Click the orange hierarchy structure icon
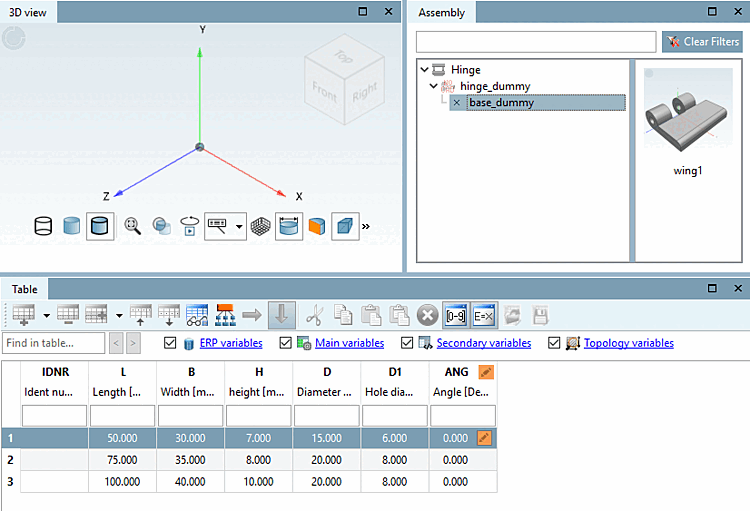 [225, 315]
